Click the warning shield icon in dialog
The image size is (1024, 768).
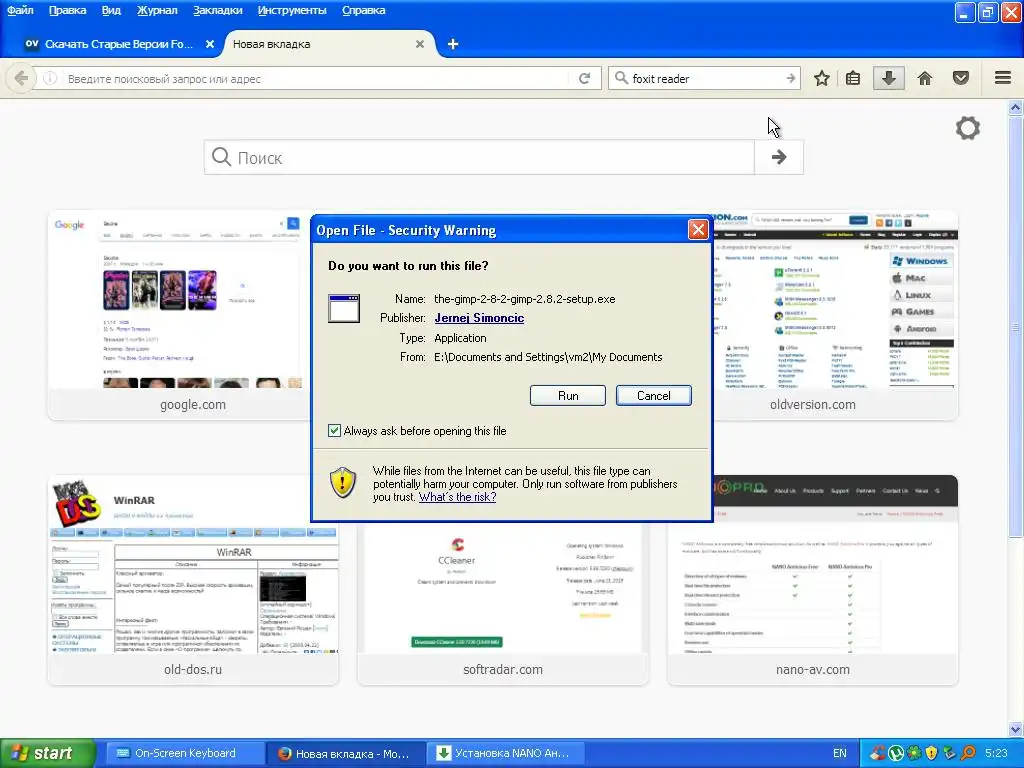coord(342,483)
